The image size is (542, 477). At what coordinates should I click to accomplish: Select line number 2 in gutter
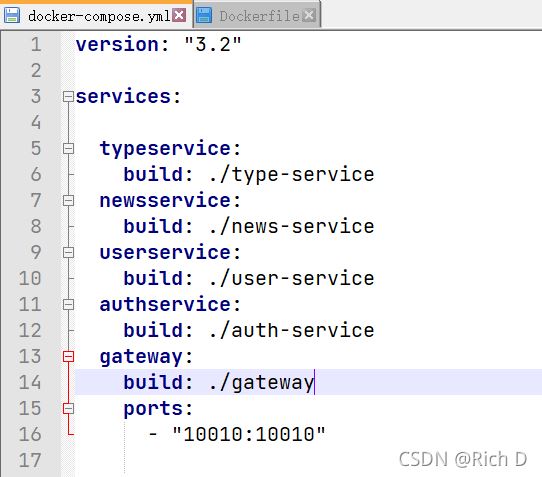36,71
